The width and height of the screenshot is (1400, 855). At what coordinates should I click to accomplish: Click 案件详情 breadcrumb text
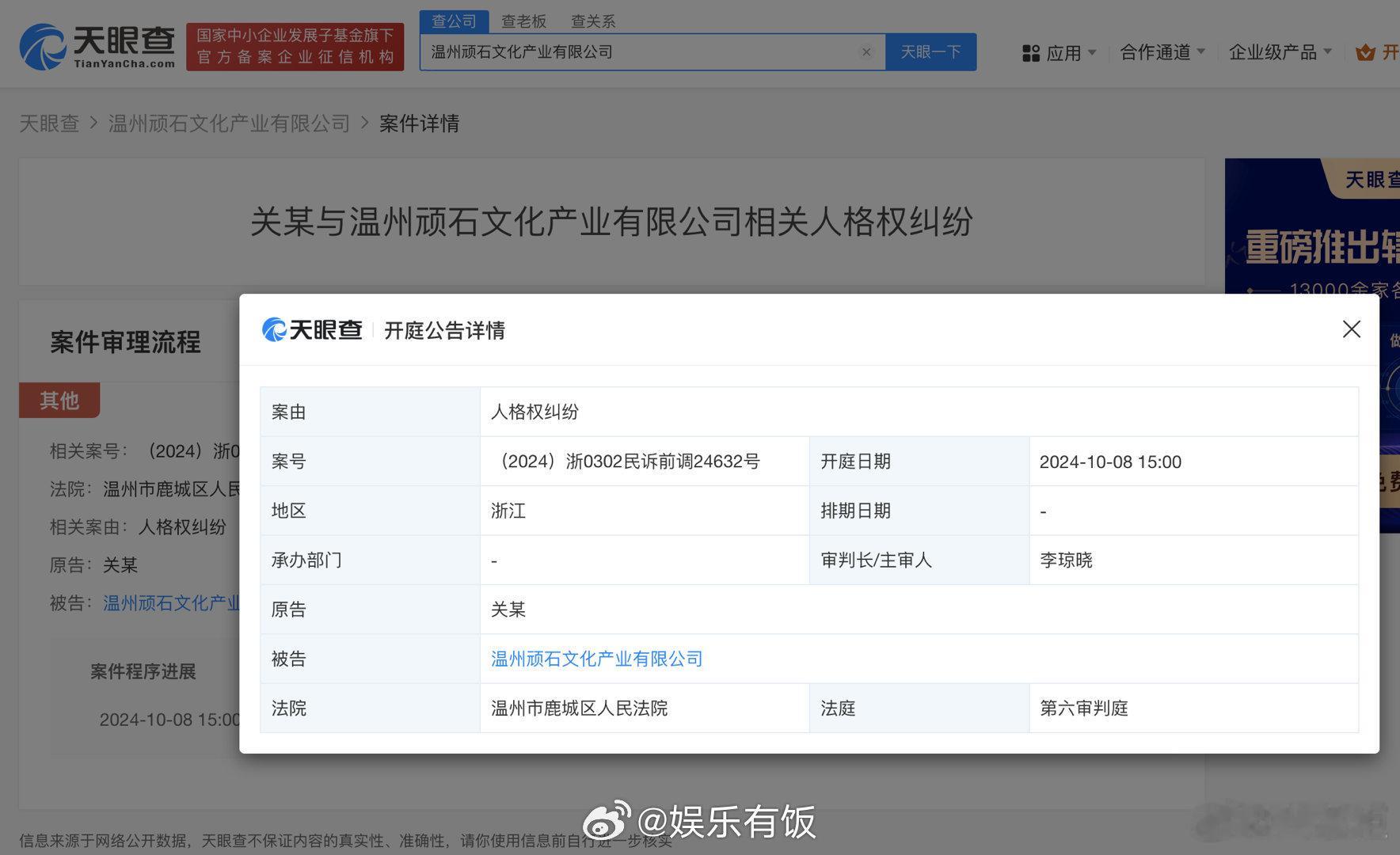419,123
